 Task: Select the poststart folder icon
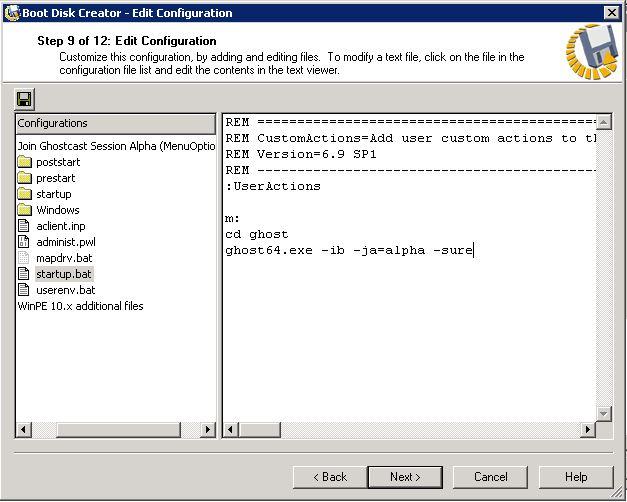pyautogui.click(x=25, y=162)
